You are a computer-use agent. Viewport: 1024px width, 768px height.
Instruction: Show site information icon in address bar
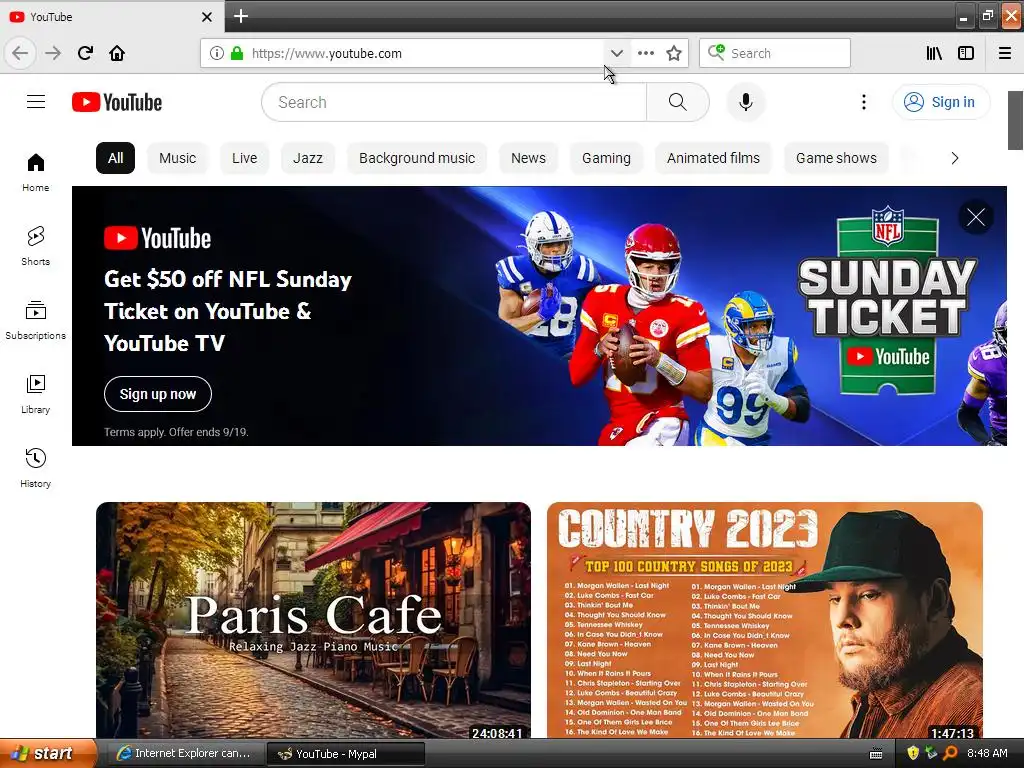[217, 54]
